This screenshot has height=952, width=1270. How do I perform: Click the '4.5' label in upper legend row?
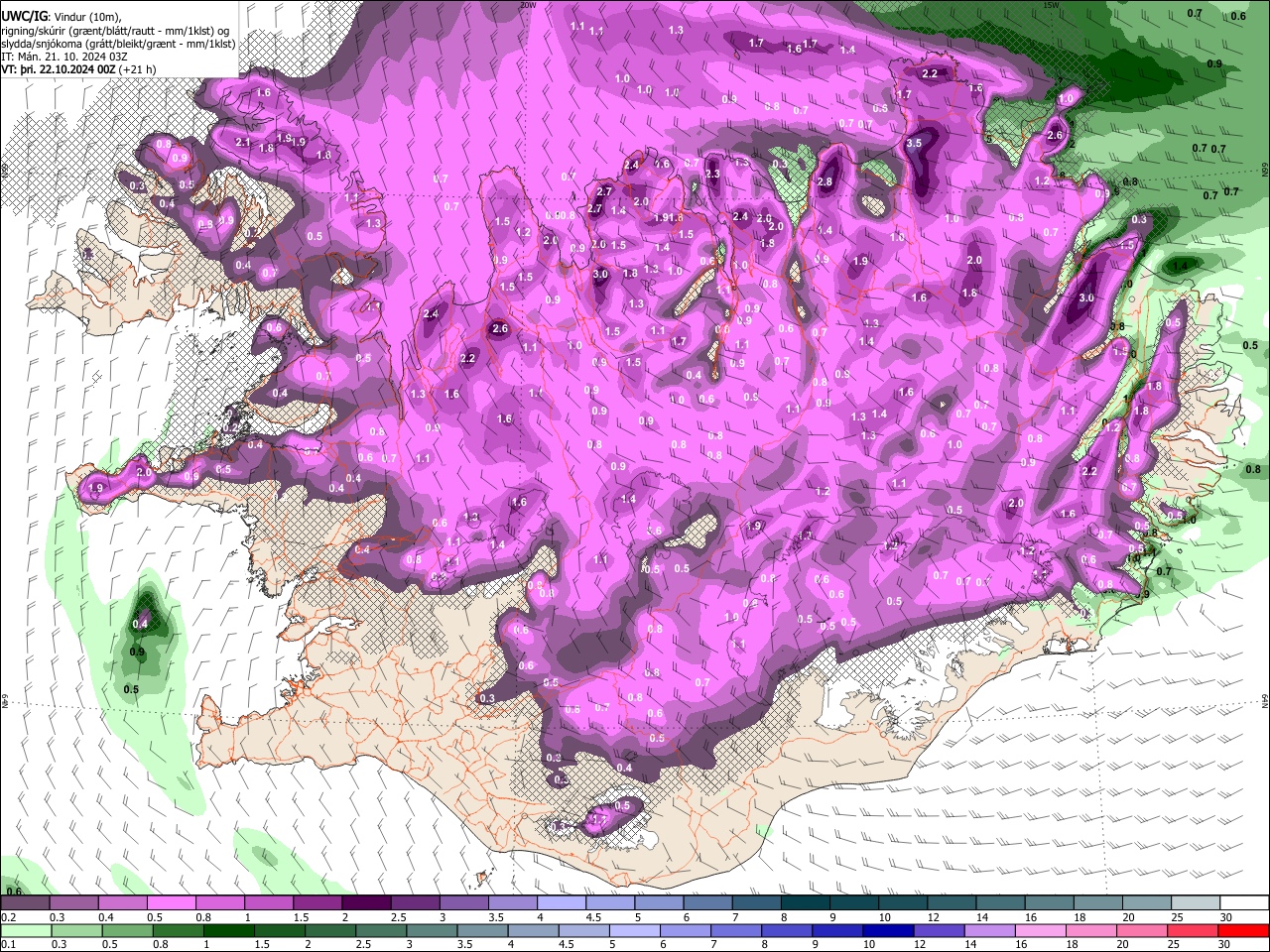(593, 917)
